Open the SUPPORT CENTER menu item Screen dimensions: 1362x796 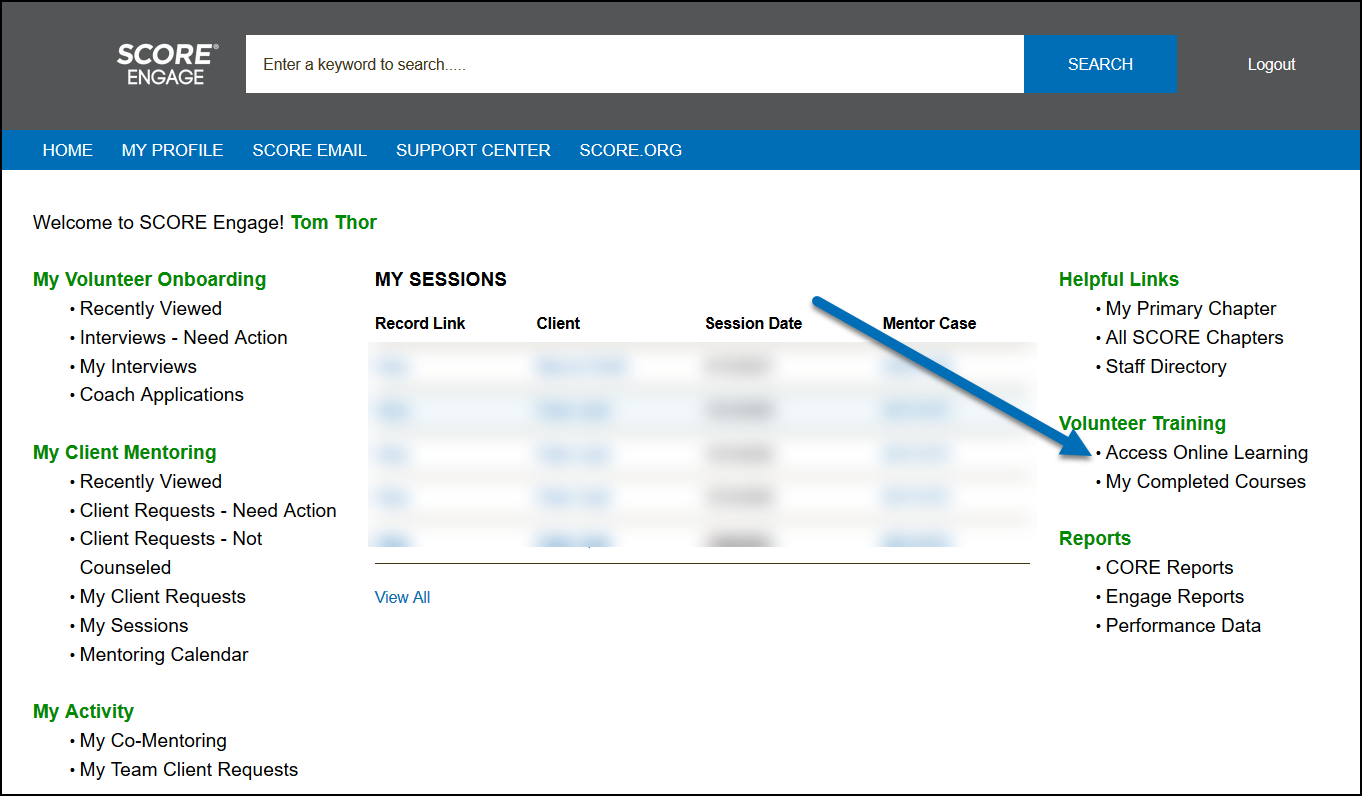coord(473,150)
